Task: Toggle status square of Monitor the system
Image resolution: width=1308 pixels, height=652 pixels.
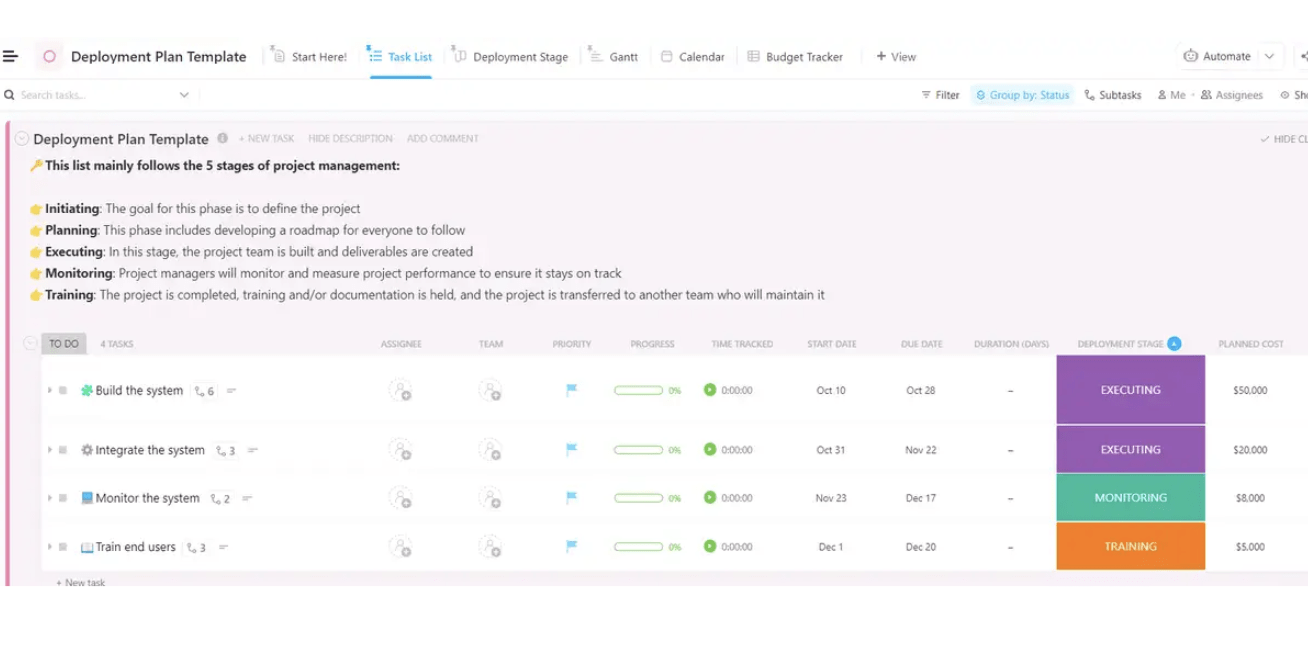Action: [63, 498]
